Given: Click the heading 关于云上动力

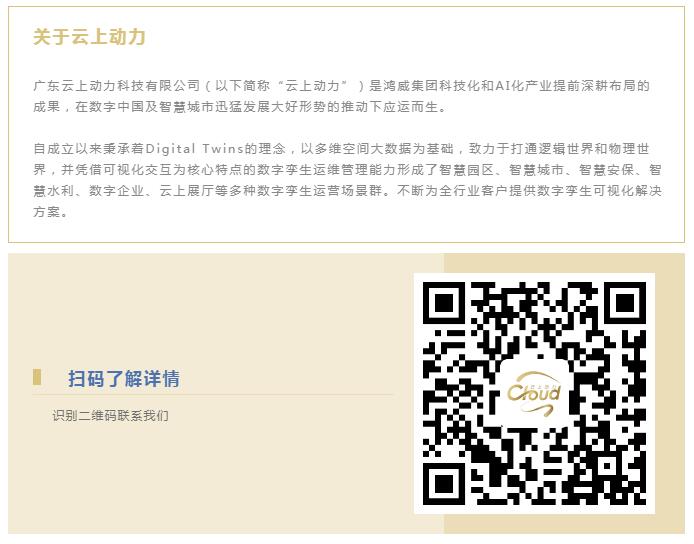Looking at the screenshot, I should tap(89, 37).
